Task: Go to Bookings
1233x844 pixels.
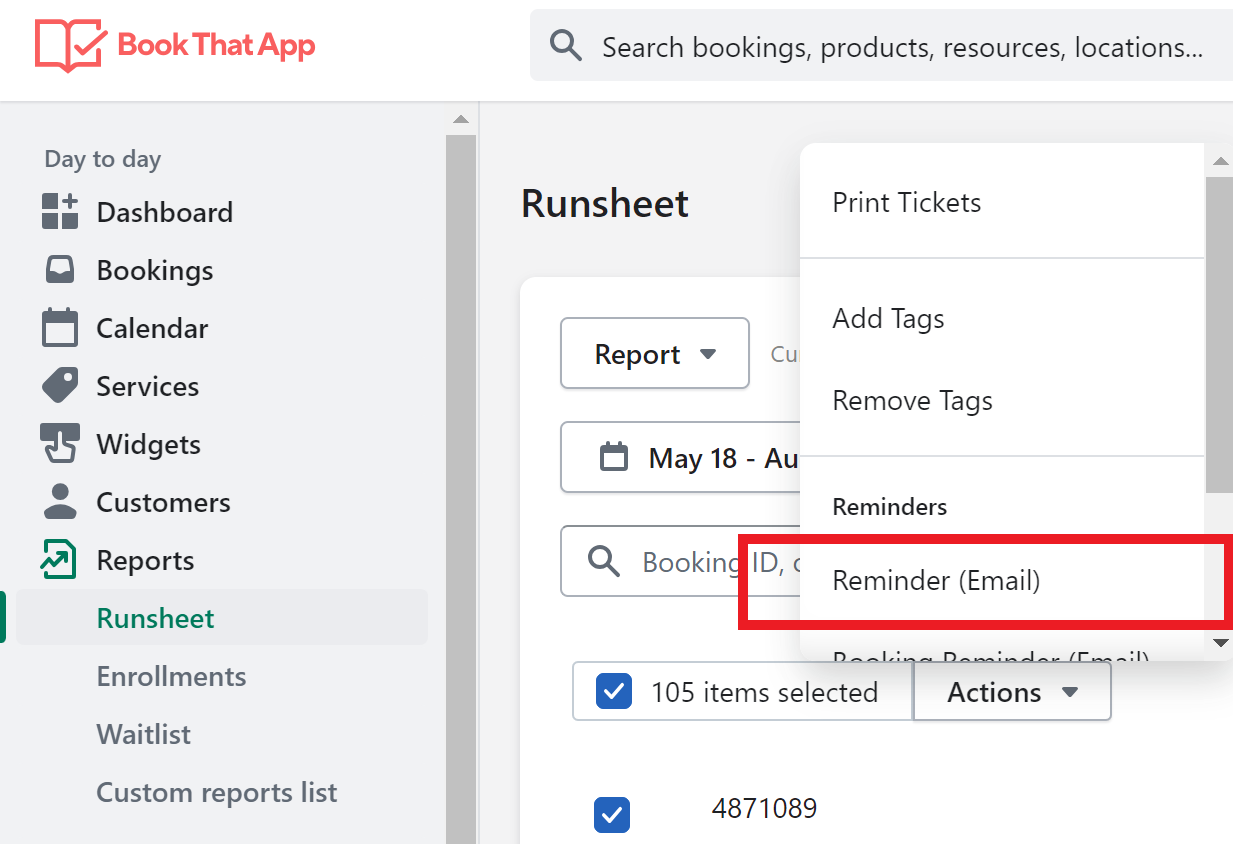Action: tap(154, 270)
